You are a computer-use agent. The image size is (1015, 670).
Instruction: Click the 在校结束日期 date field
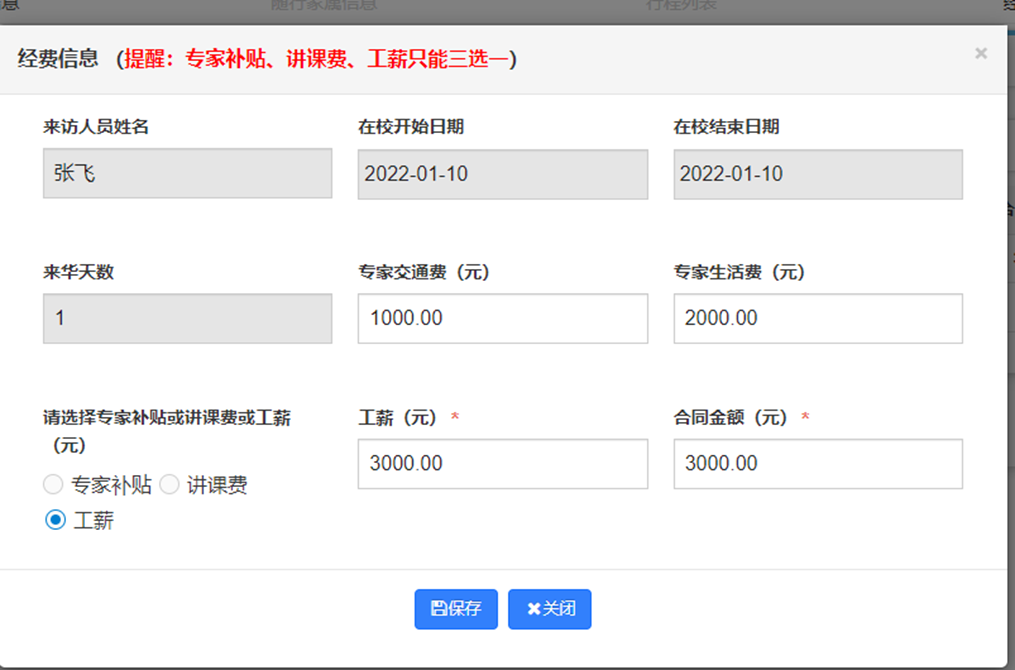(817, 174)
